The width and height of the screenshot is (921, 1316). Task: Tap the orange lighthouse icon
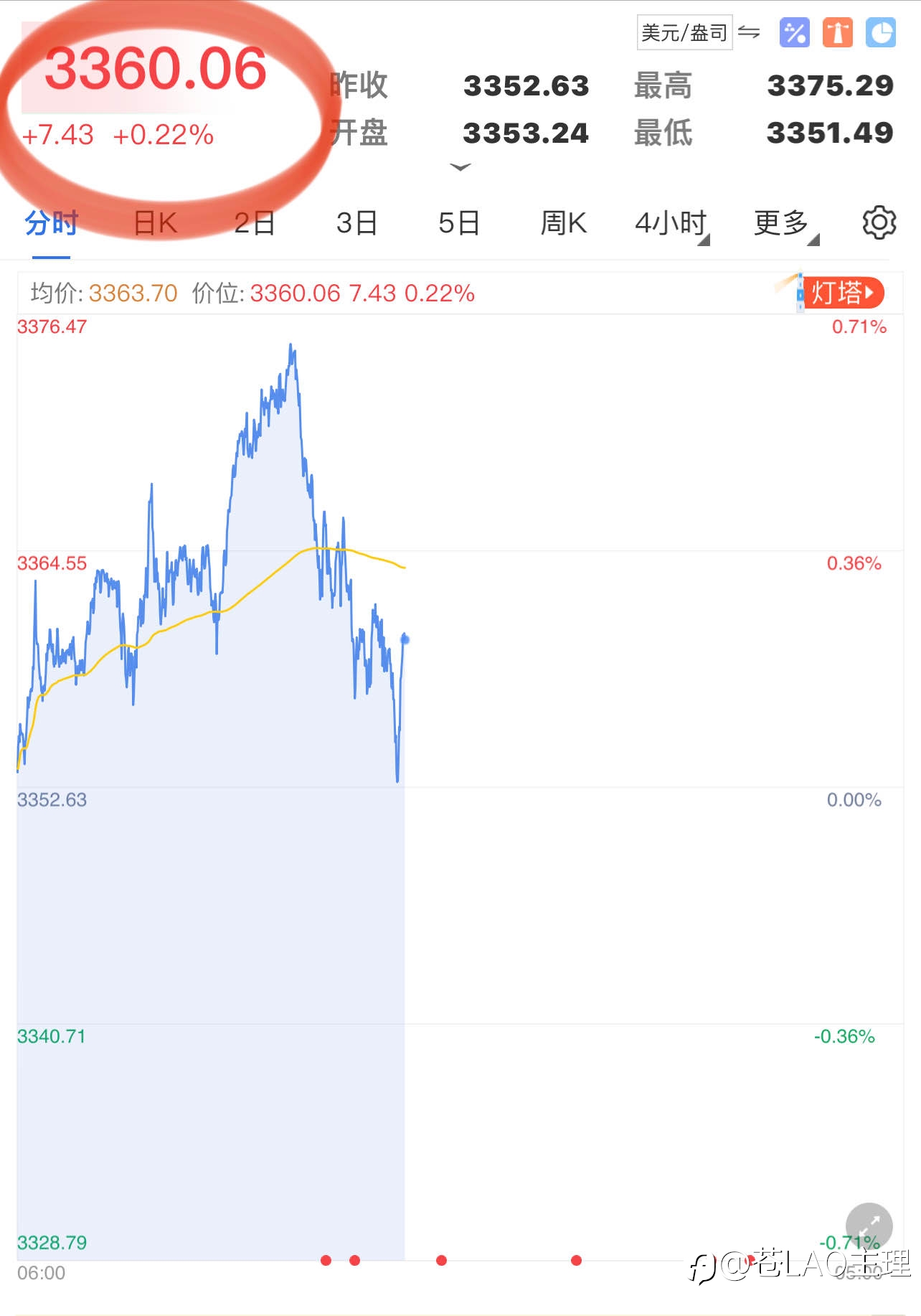pos(837,33)
